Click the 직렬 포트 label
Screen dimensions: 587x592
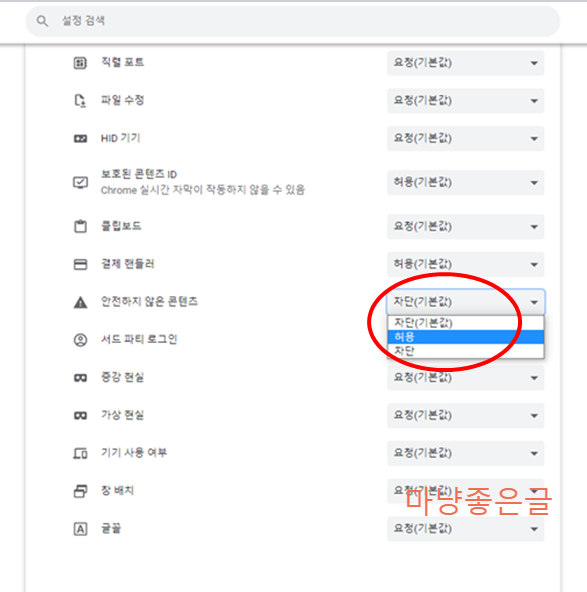click(122, 62)
